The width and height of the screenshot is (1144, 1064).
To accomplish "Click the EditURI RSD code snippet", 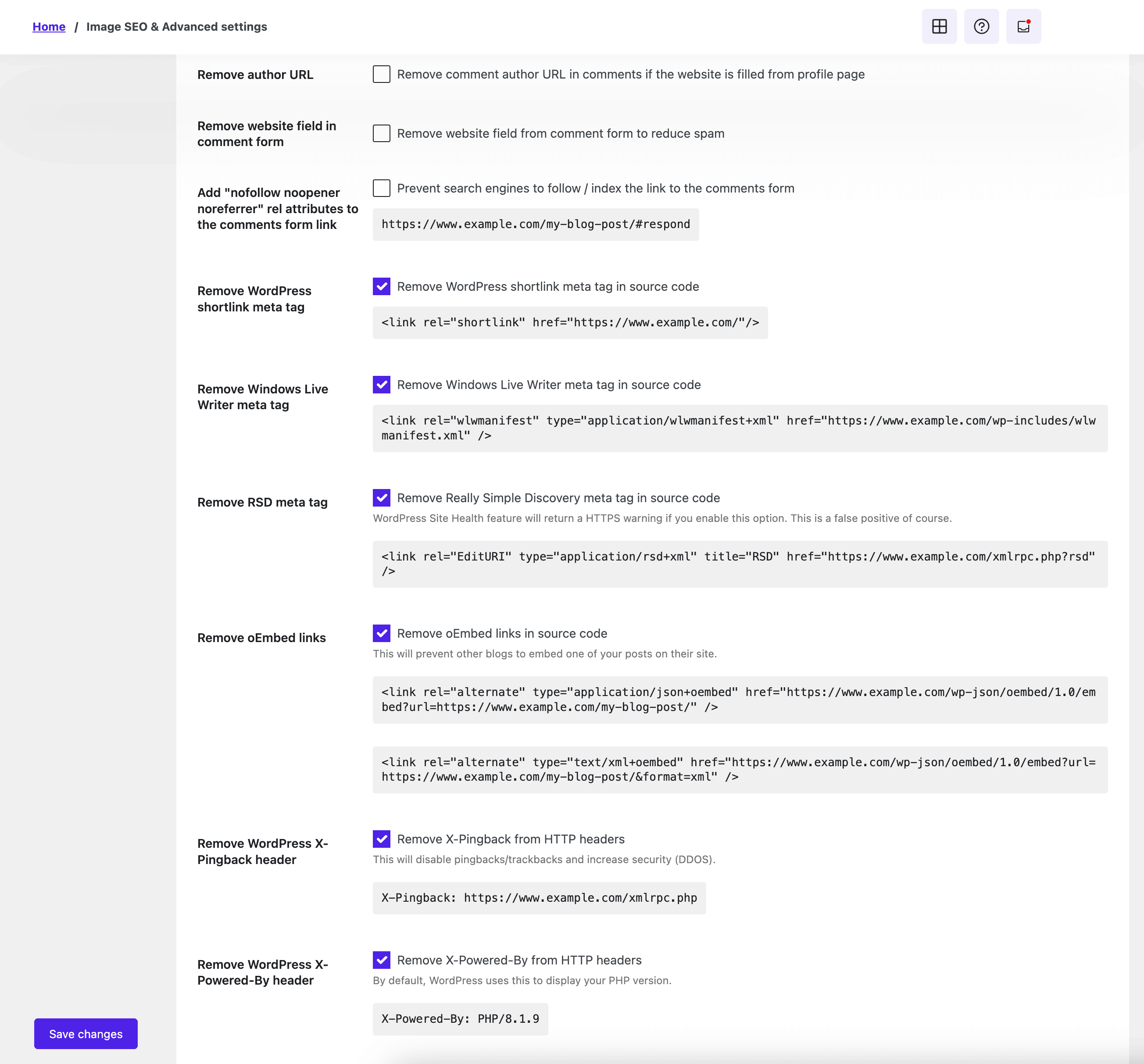I will (740, 564).
